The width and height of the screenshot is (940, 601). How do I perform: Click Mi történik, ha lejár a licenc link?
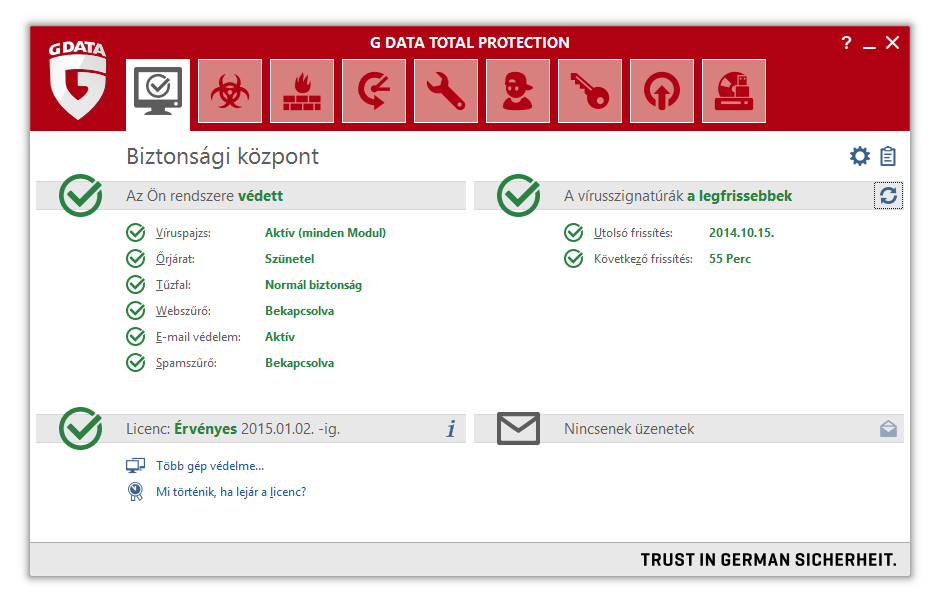pyautogui.click(x=231, y=492)
